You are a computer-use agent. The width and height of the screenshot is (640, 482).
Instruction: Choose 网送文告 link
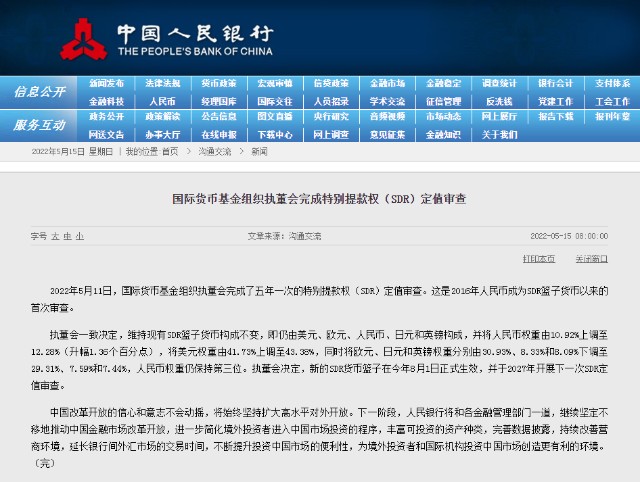(107, 135)
